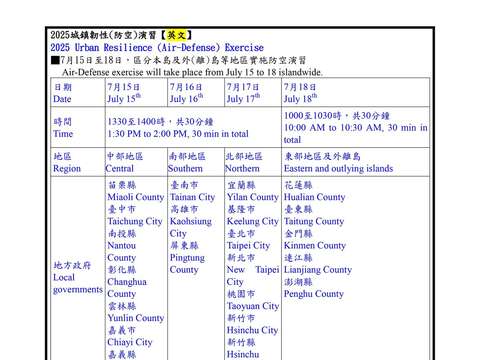The image size is (480, 360).
Task: Click the Northern region cell
Action: (253, 162)
